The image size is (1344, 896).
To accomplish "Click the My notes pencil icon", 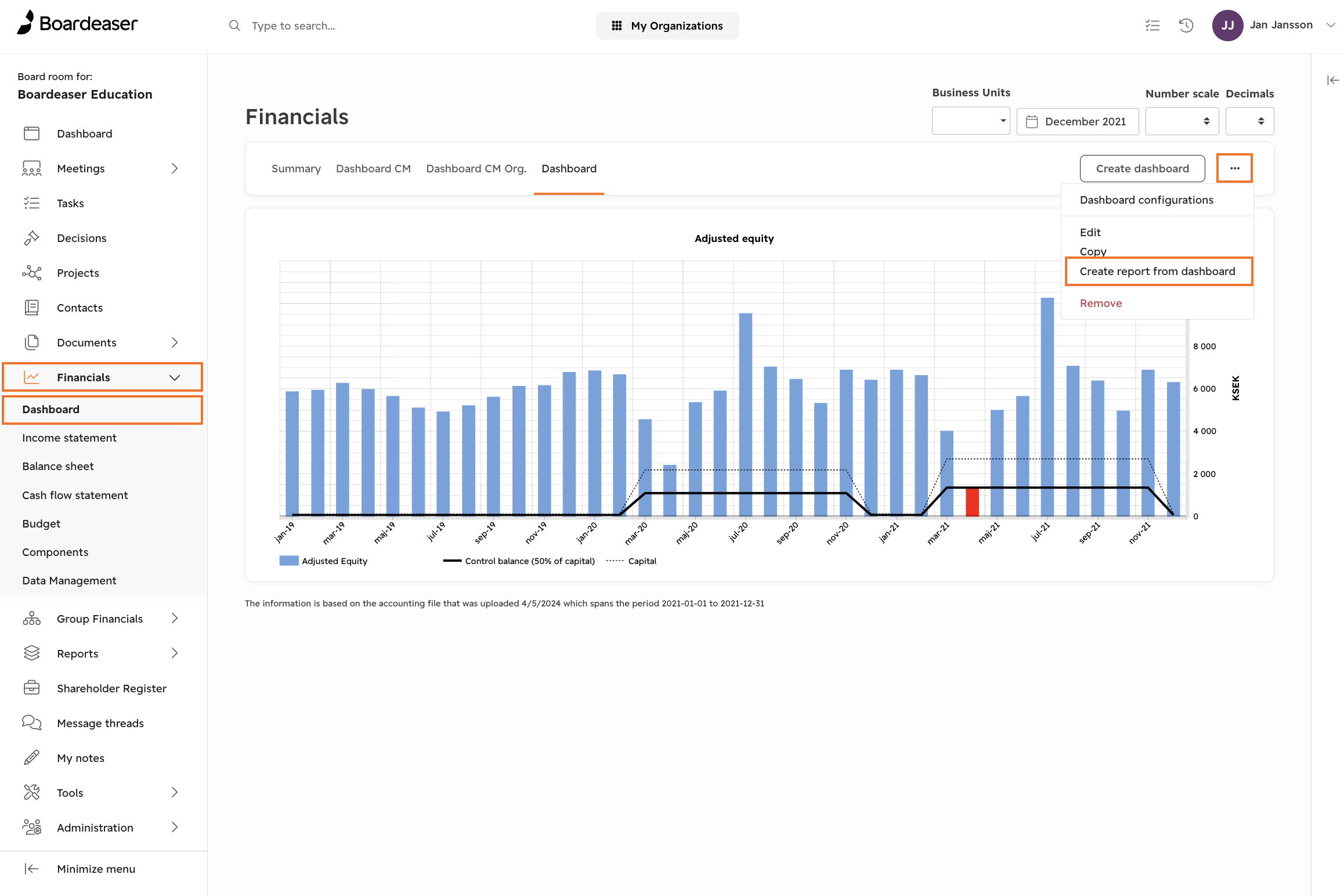I will coord(31,758).
